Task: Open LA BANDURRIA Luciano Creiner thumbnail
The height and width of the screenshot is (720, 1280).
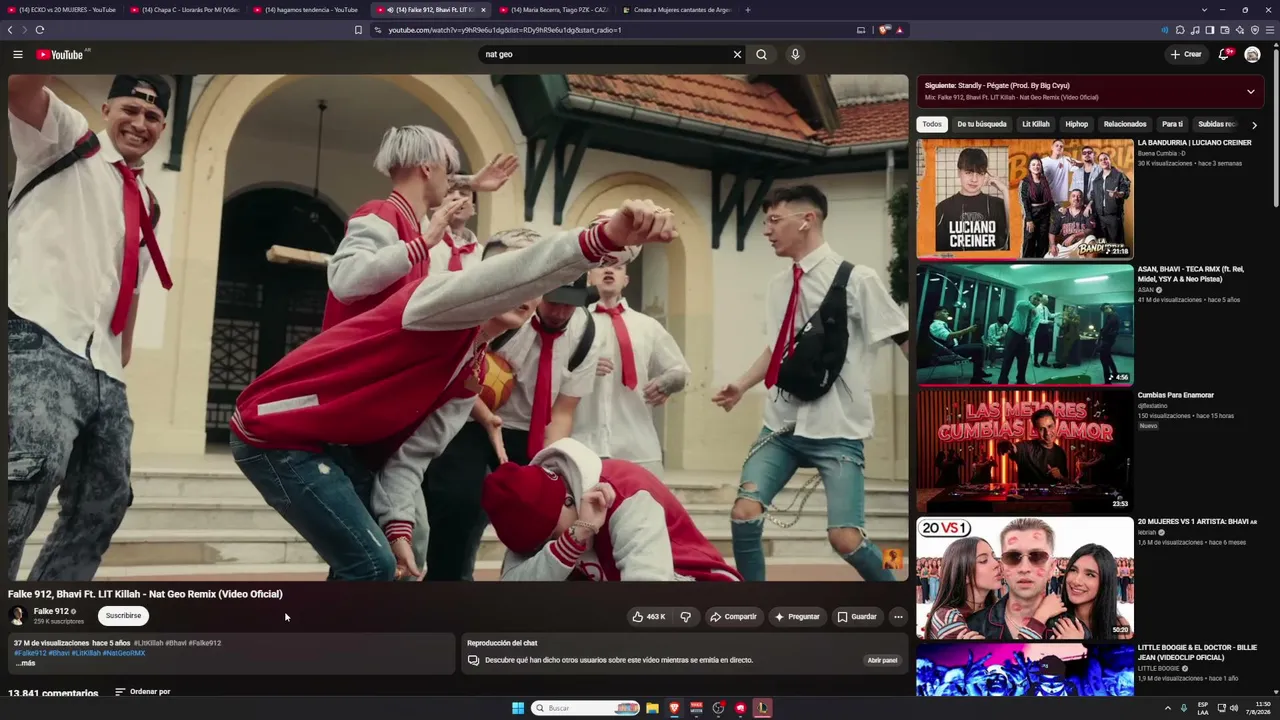Action: coord(1025,199)
